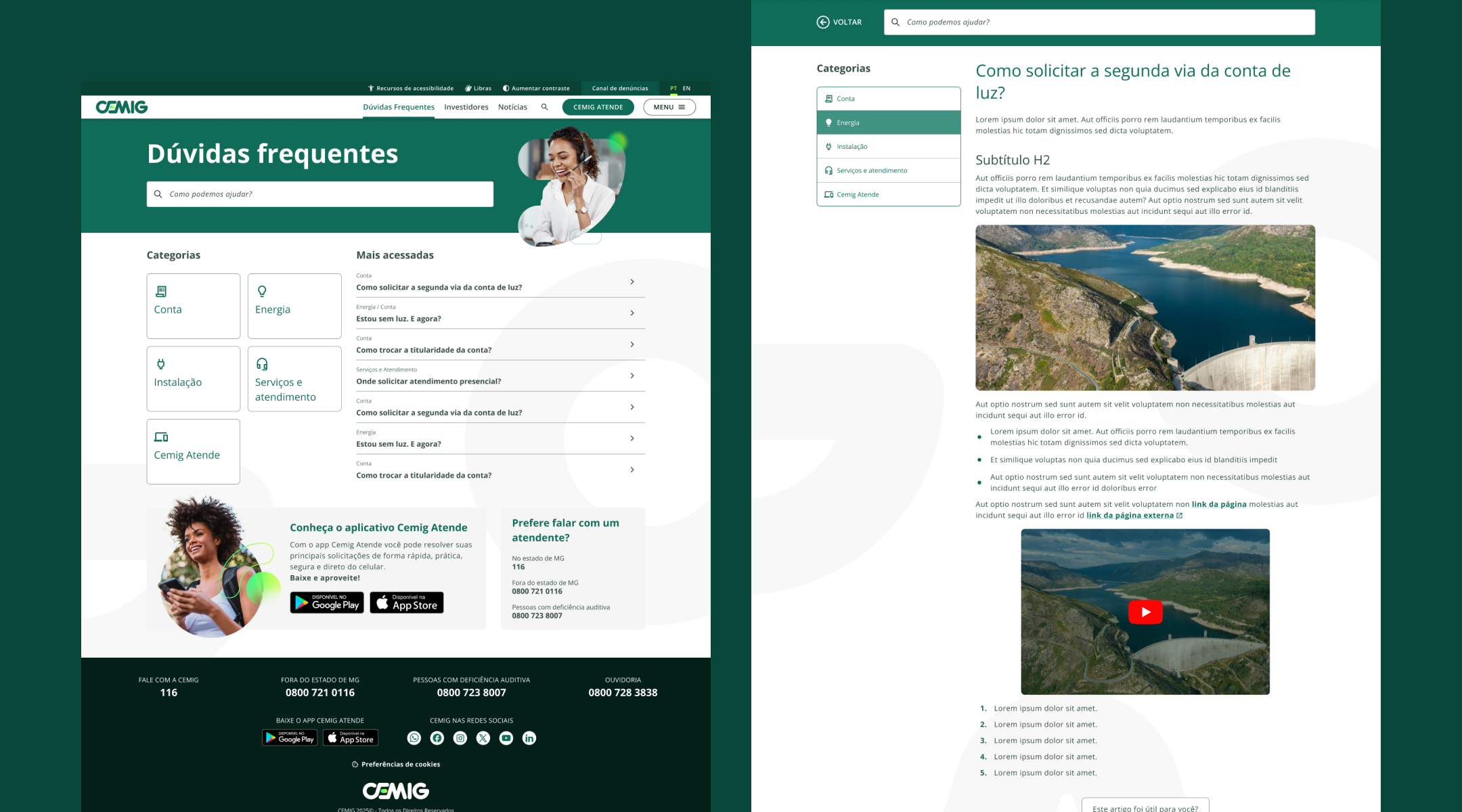Click the VOLTAR back arrow icon

pyautogui.click(x=823, y=22)
